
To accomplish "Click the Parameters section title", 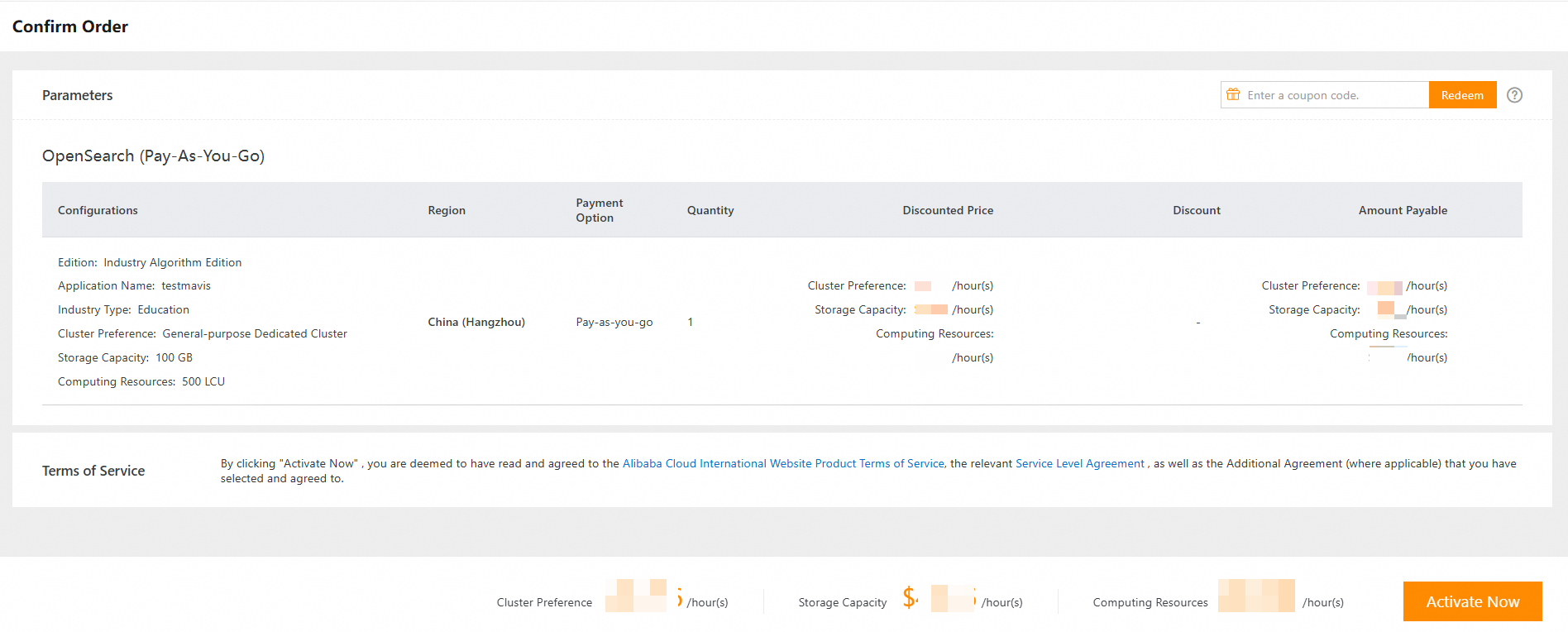I will click(78, 95).
